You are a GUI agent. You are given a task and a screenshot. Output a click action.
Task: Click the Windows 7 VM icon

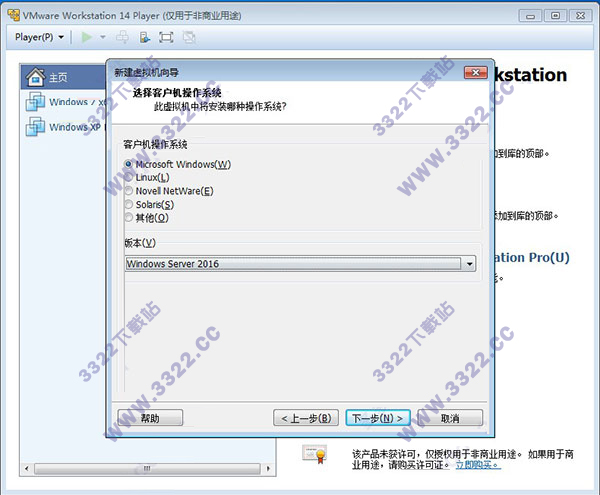[35, 102]
